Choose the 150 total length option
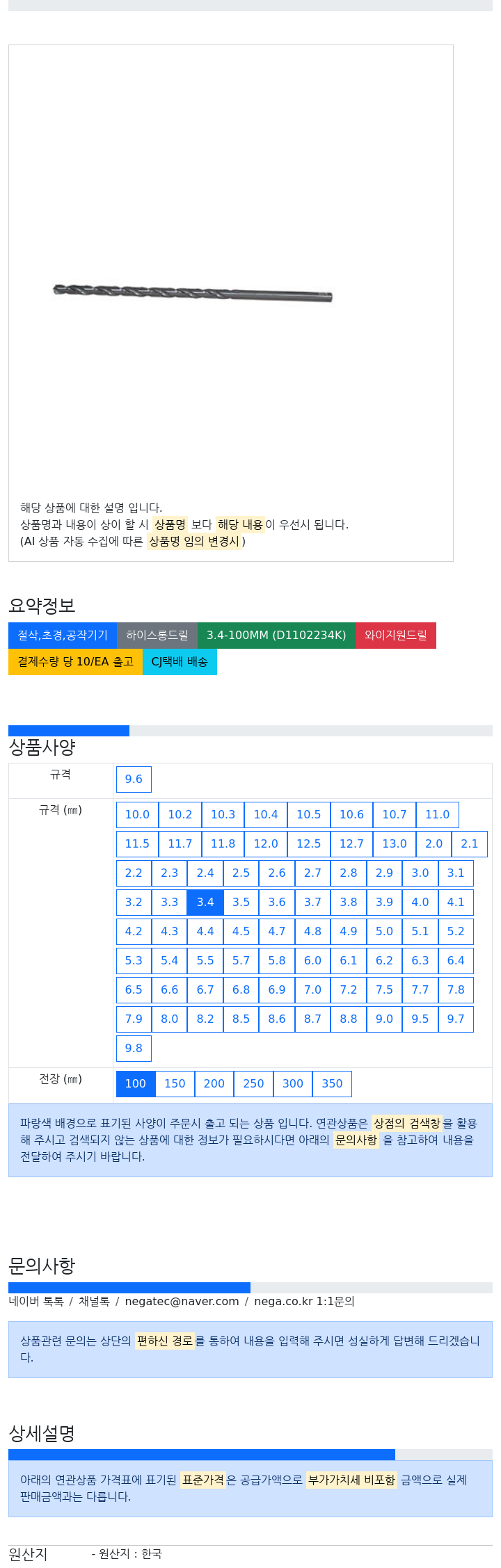Screen dimensions: 501x1568 (x=175, y=1084)
